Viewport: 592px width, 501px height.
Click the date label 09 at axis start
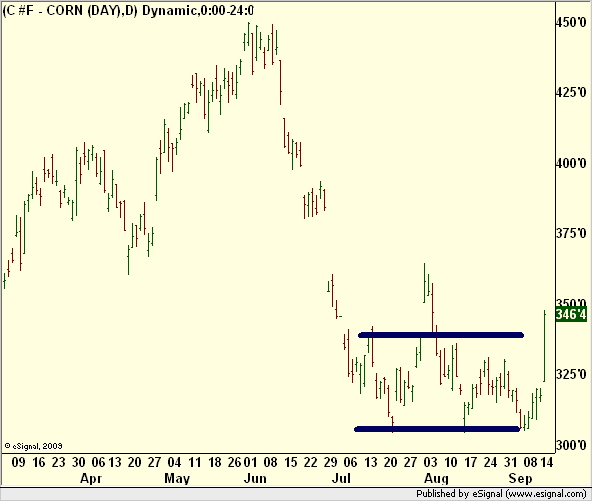(x=18, y=462)
